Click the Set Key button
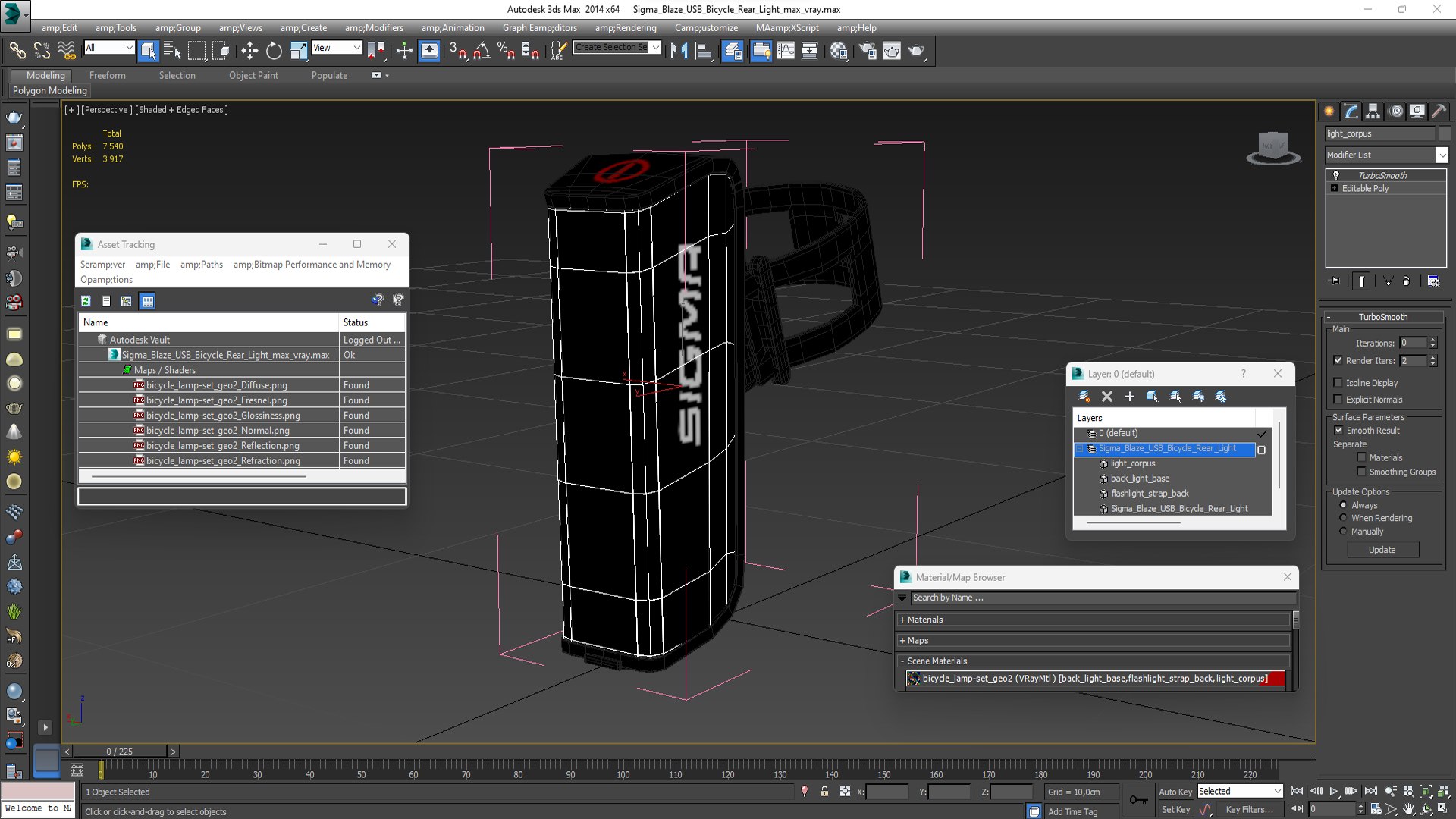The image size is (1456, 819). [x=1175, y=810]
